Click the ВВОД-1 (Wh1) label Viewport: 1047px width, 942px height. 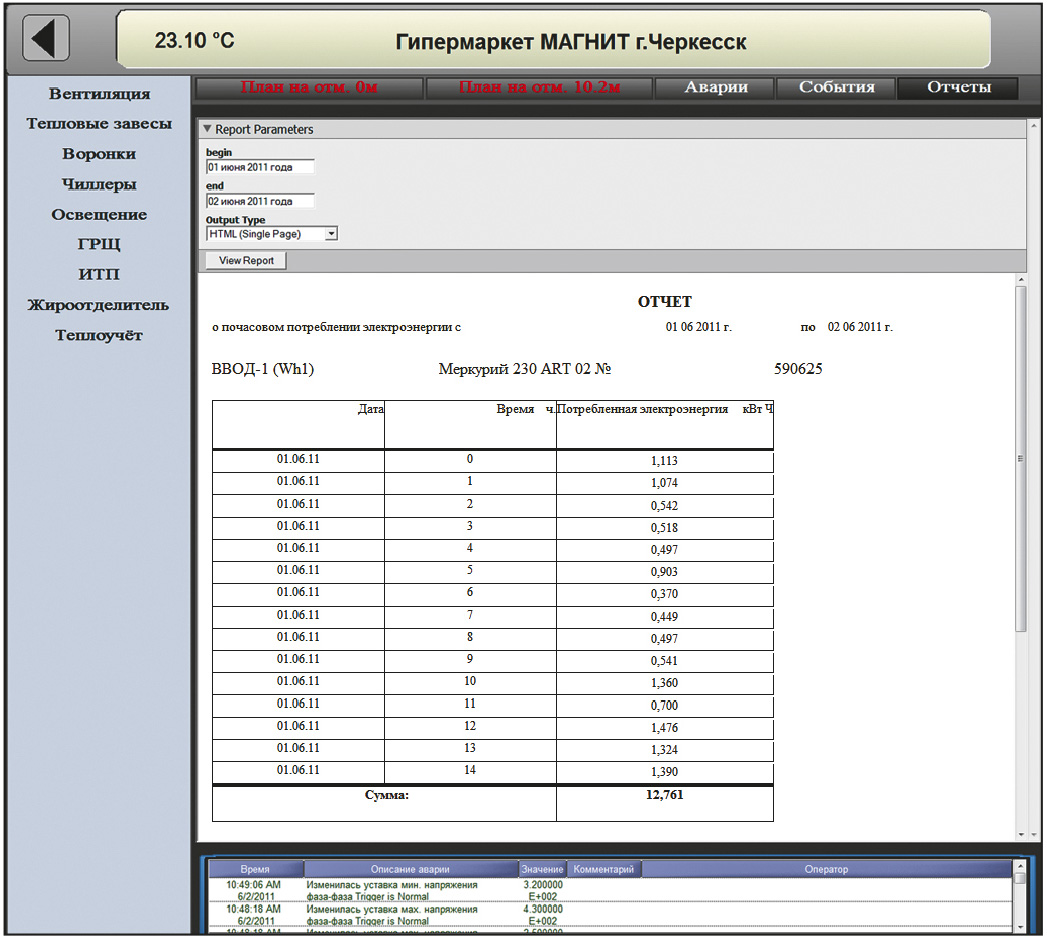tap(262, 369)
